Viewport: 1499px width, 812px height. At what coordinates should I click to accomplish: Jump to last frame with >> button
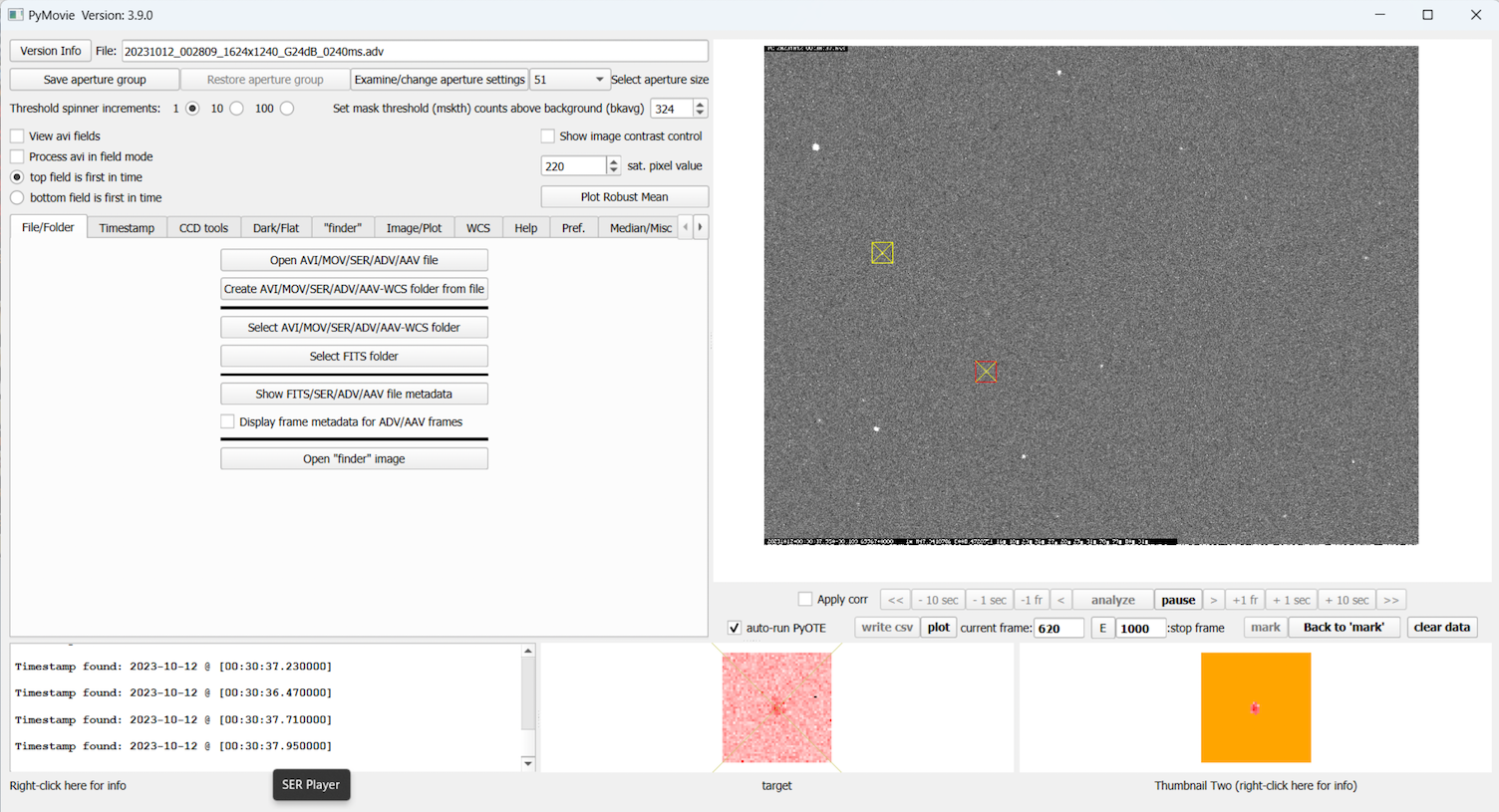(x=1391, y=600)
